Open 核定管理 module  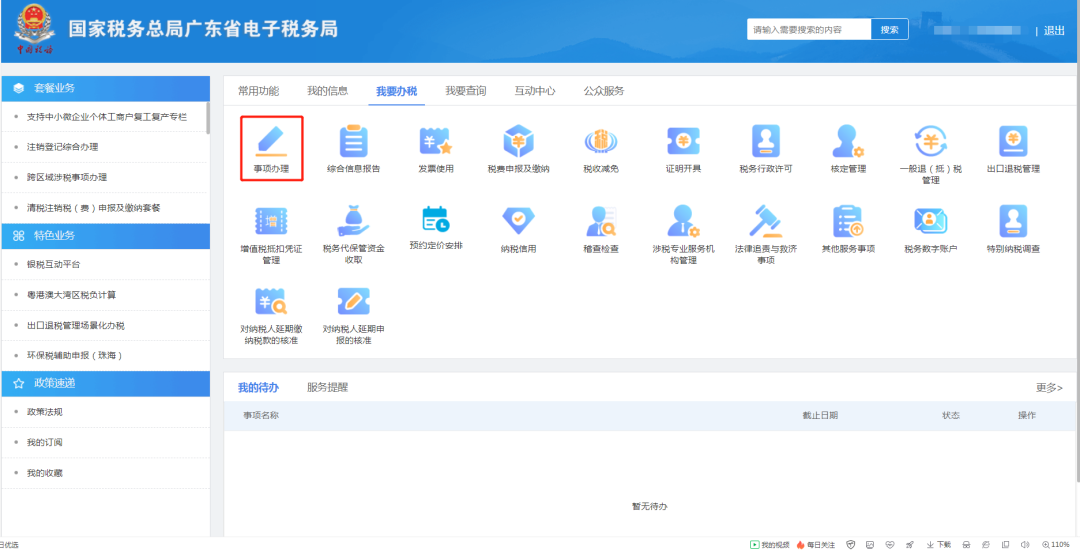[x=848, y=149]
